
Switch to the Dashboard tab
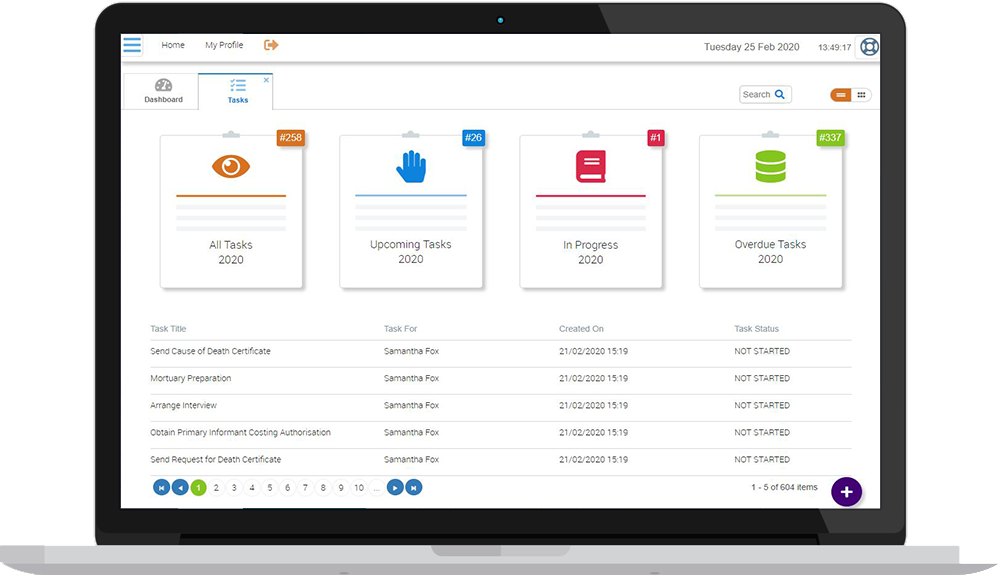point(160,91)
